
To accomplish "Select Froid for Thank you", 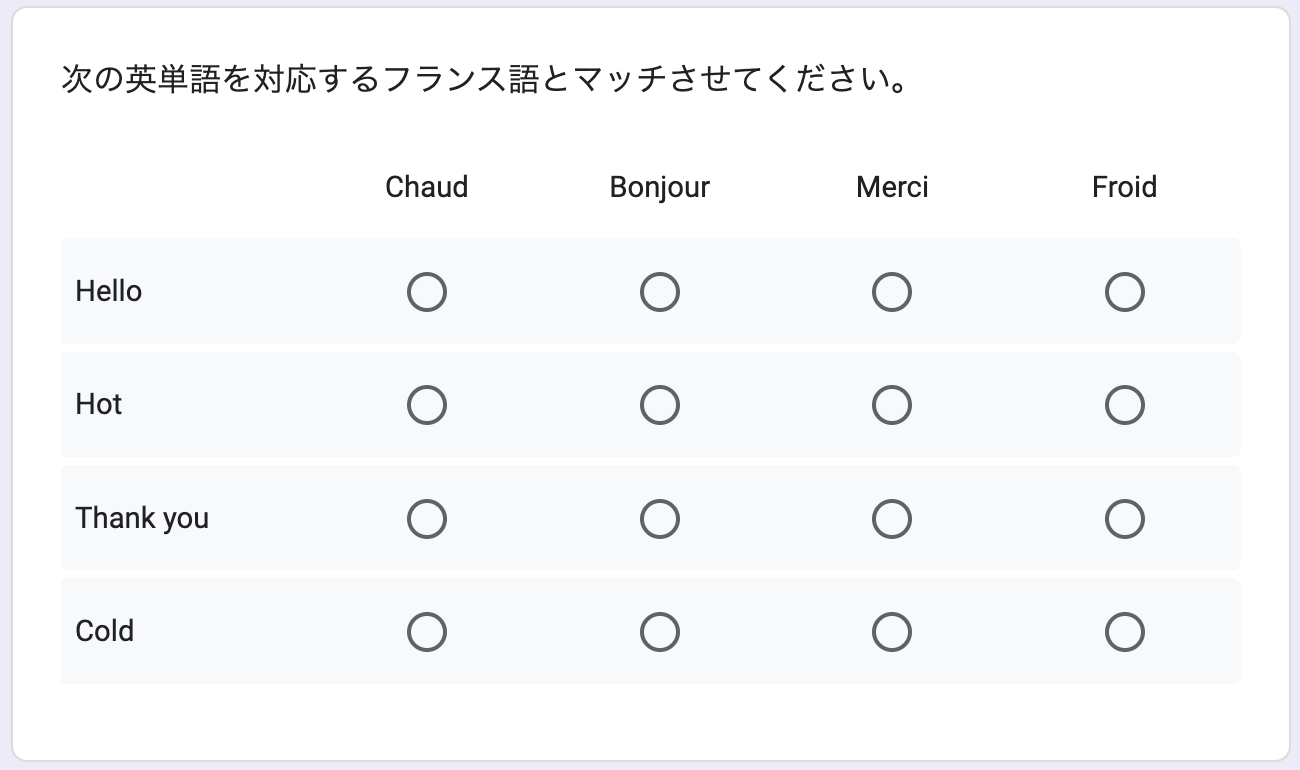I will 1124,518.
